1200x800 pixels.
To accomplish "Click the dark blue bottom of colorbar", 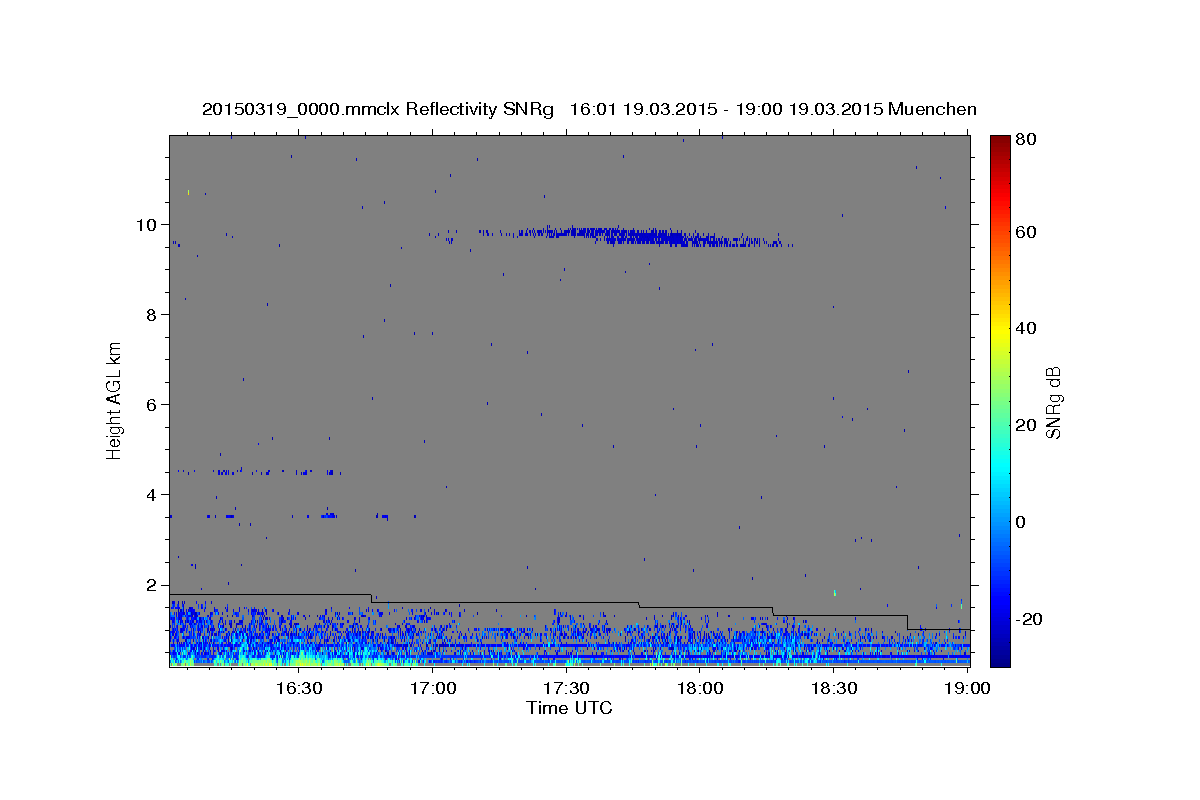I will [1000, 655].
